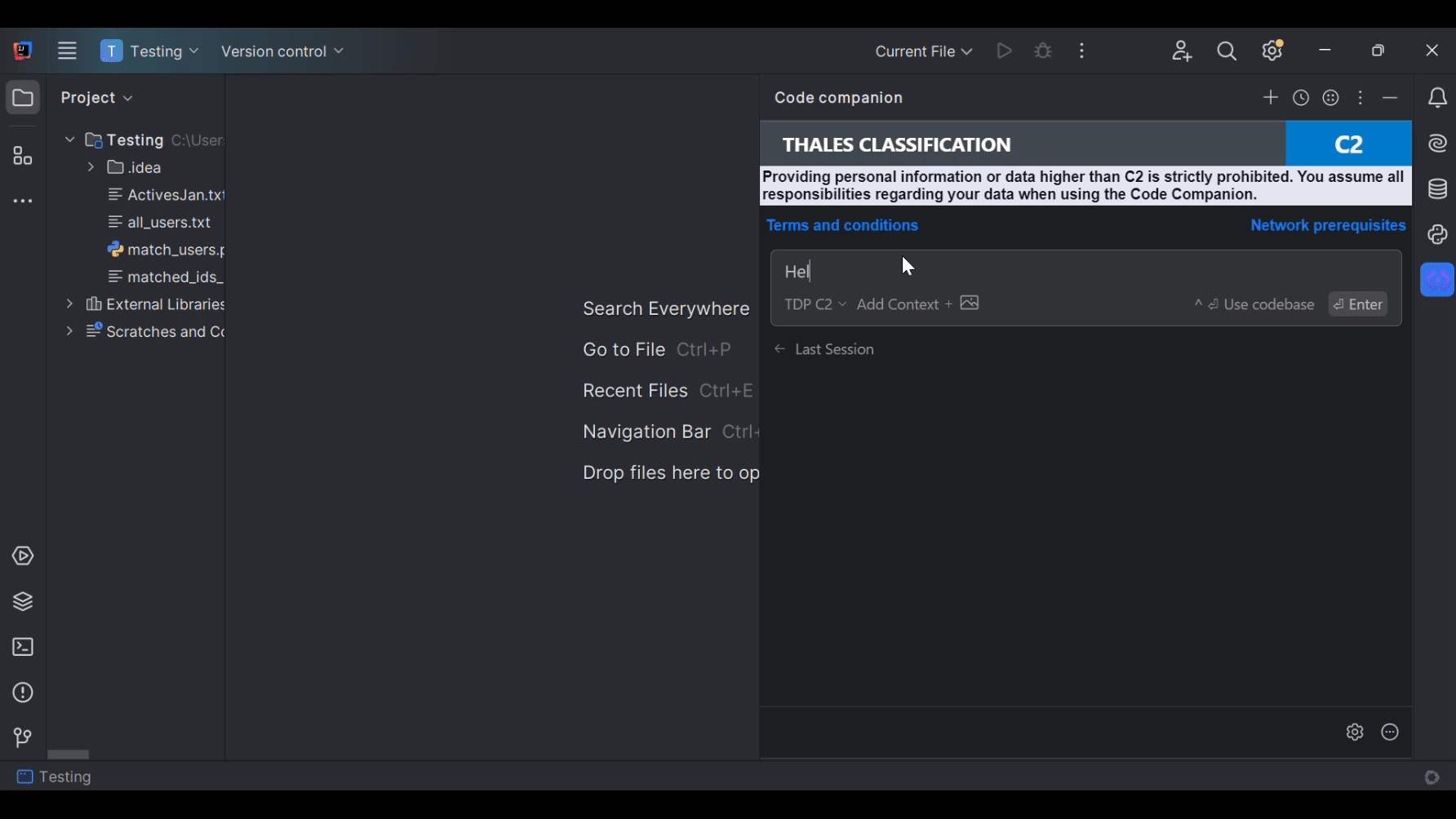This screenshot has width=1456, height=819.
Task: Select the matched_ids_ file in tree
Action: [166, 277]
